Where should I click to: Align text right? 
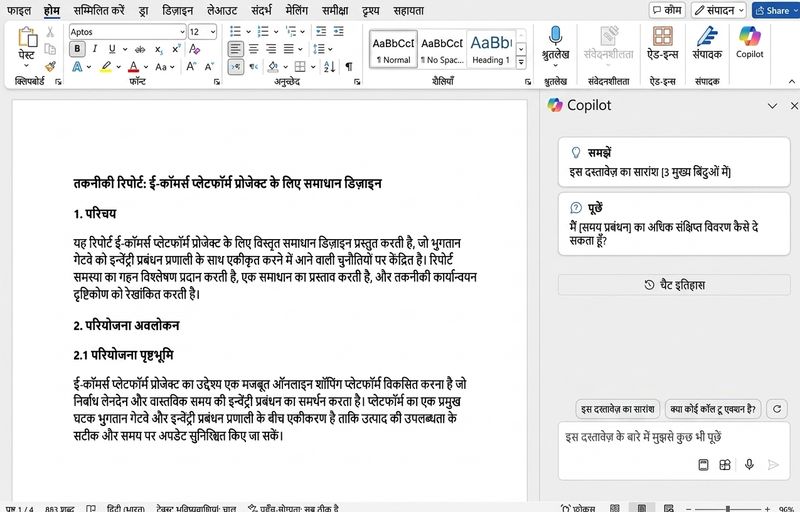271,49
